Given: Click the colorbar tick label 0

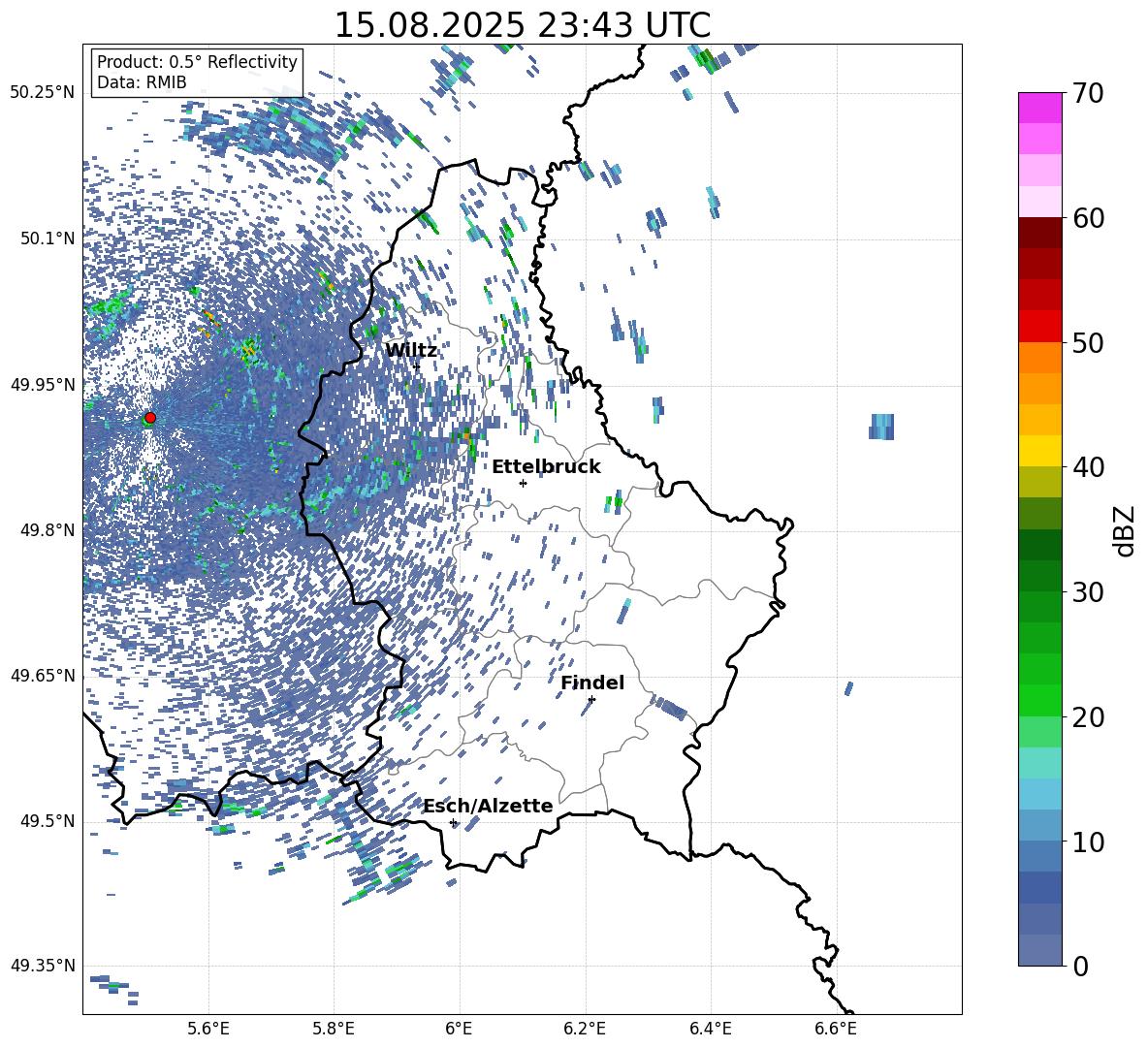Looking at the screenshot, I should point(1081,966).
